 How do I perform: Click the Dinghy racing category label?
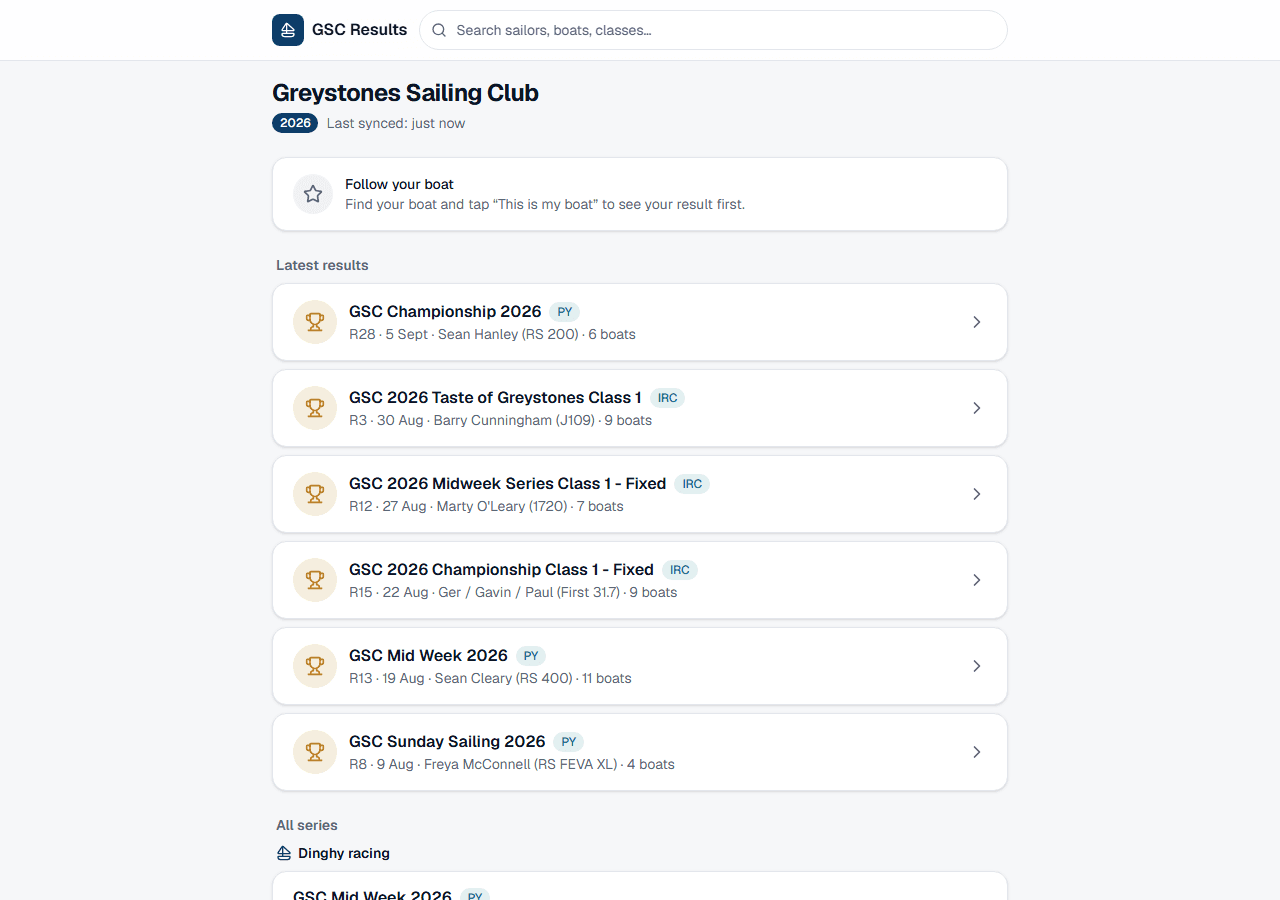click(x=344, y=853)
